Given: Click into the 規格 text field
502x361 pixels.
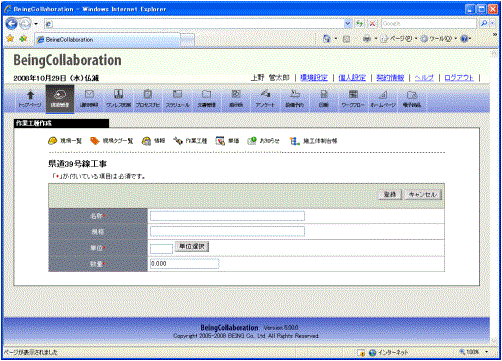Looking at the screenshot, I should click(x=227, y=231).
